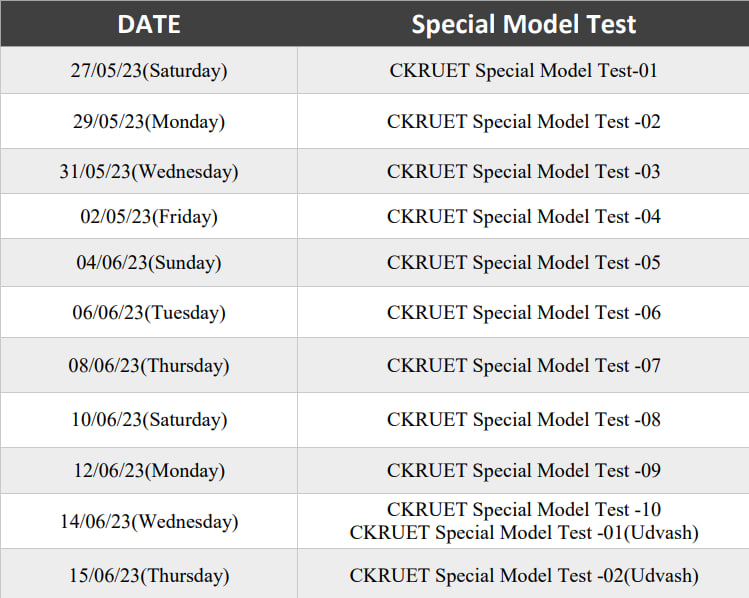
Task: Select the 29/05/23(Monday) date cell
Action: click(x=149, y=122)
